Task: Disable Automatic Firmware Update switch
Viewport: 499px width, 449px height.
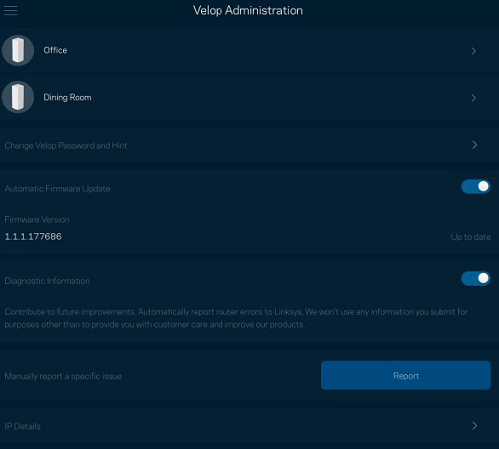Action: (476, 186)
